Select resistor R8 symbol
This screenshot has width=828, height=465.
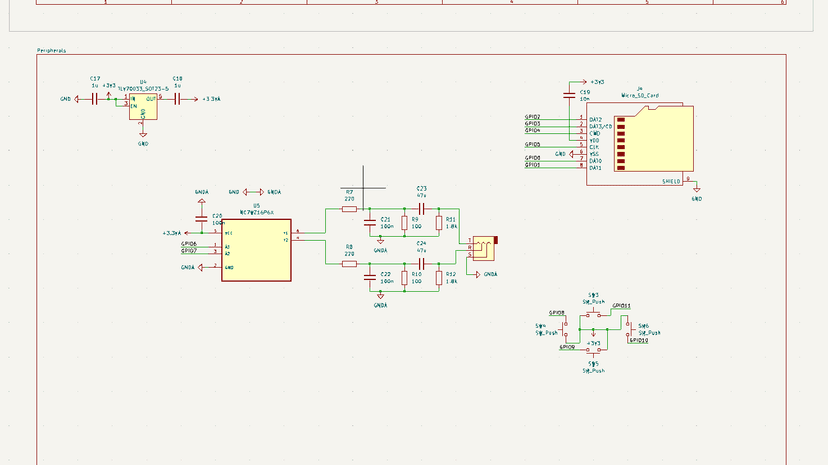pos(349,264)
